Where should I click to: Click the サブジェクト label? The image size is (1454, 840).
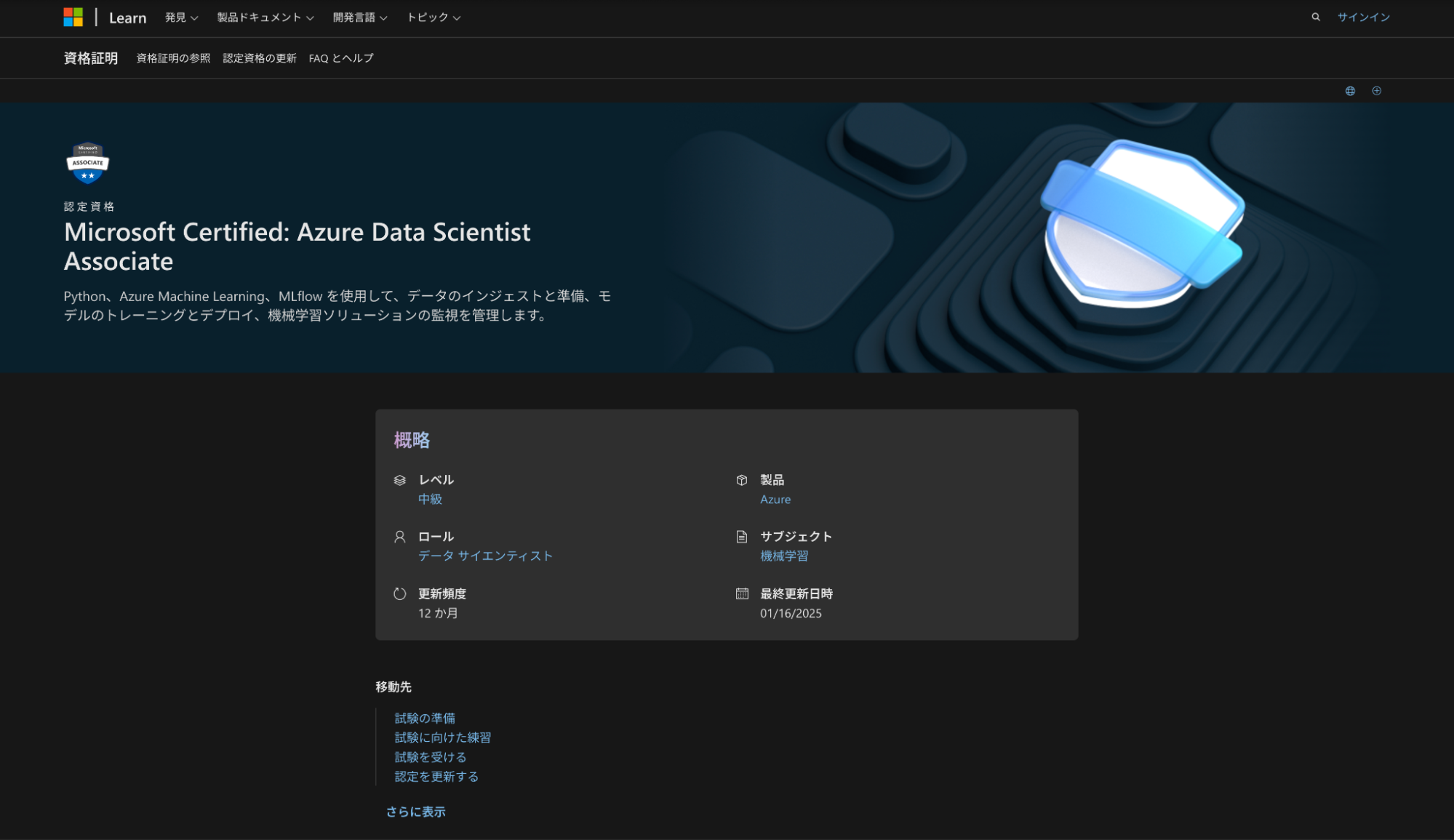pyautogui.click(x=796, y=537)
